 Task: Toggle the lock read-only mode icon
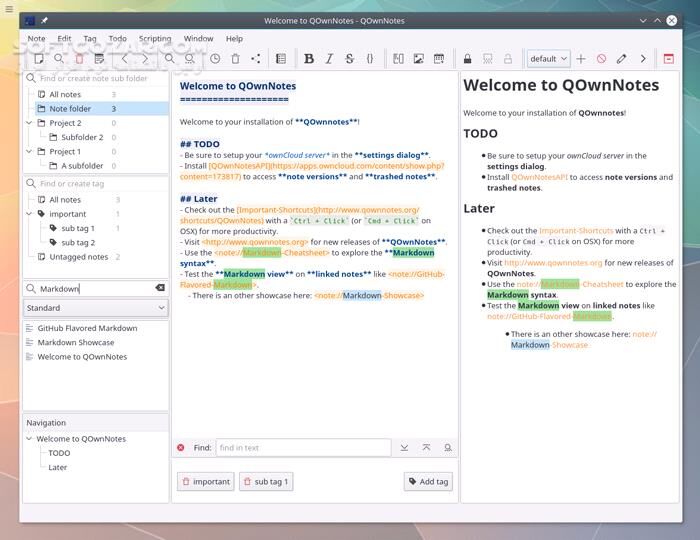pos(467,58)
